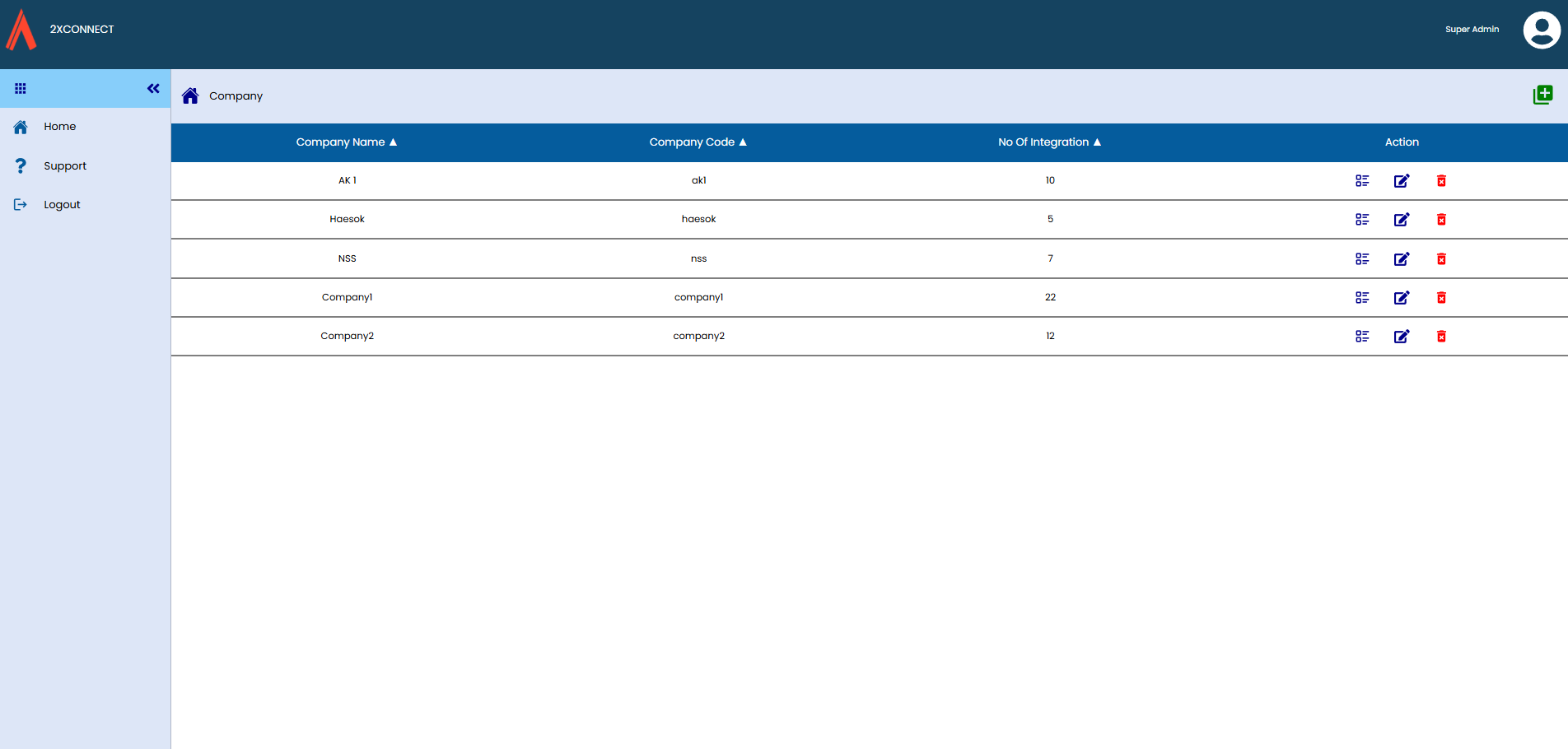
Task: Click the add new company icon
Action: click(1542, 95)
